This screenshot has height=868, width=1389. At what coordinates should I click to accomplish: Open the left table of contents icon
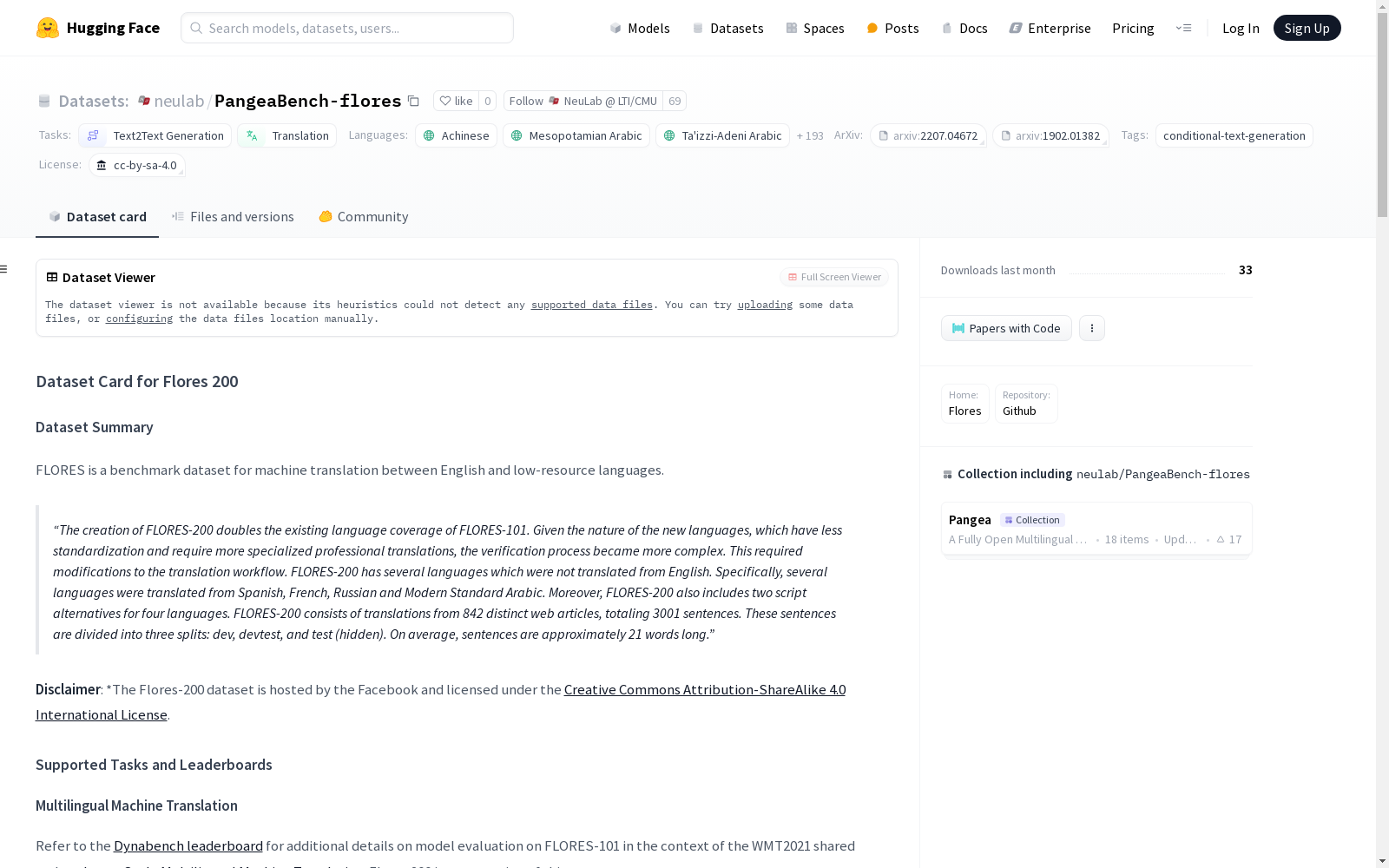click(x=4, y=269)
